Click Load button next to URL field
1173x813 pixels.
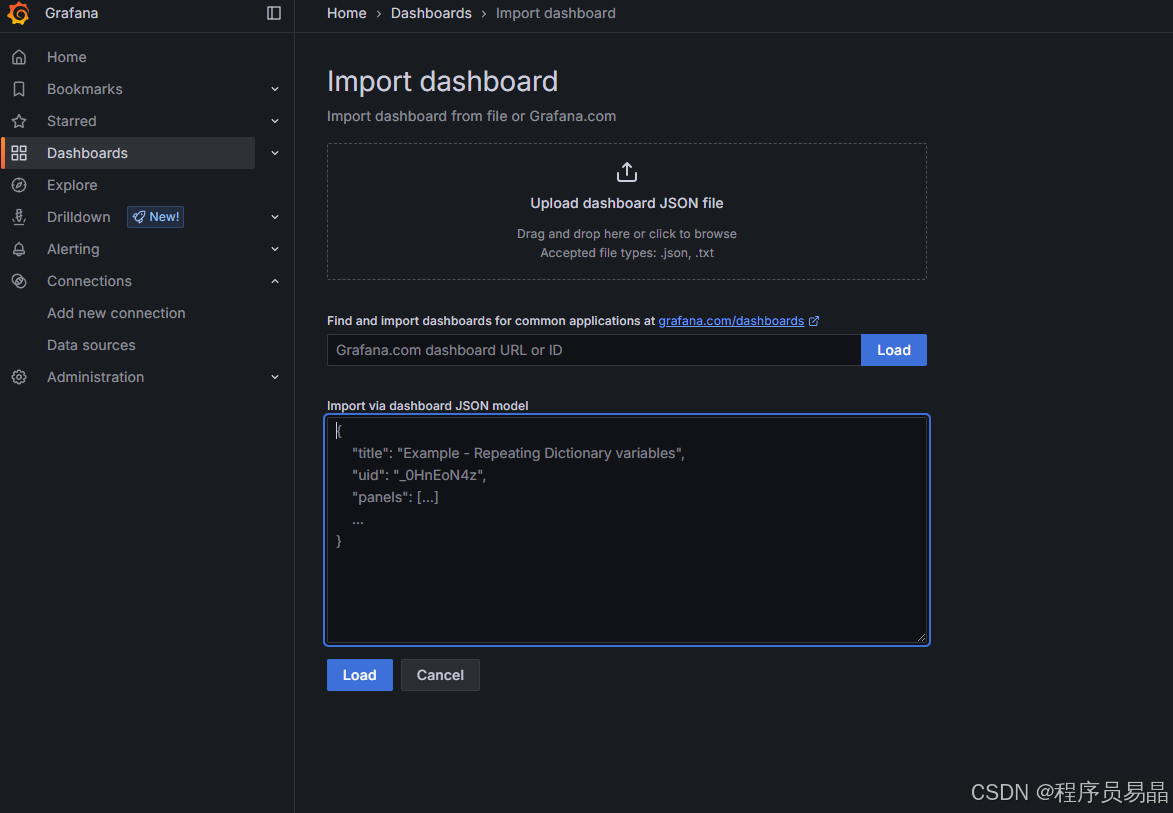893,350
